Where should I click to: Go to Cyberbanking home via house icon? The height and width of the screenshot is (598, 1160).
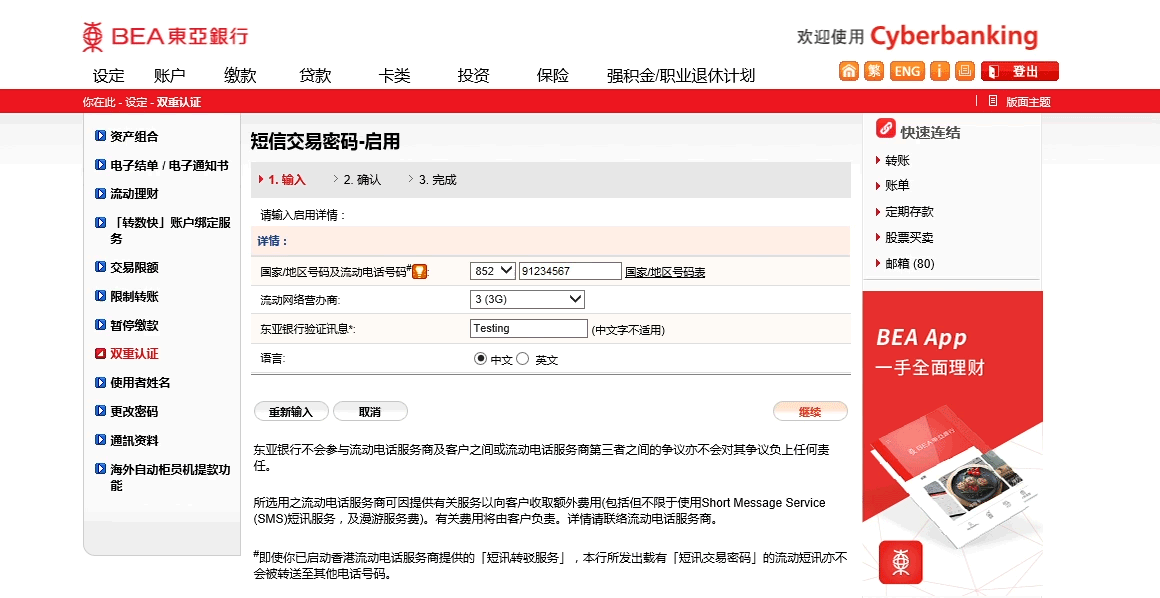[x=849, y=71]
